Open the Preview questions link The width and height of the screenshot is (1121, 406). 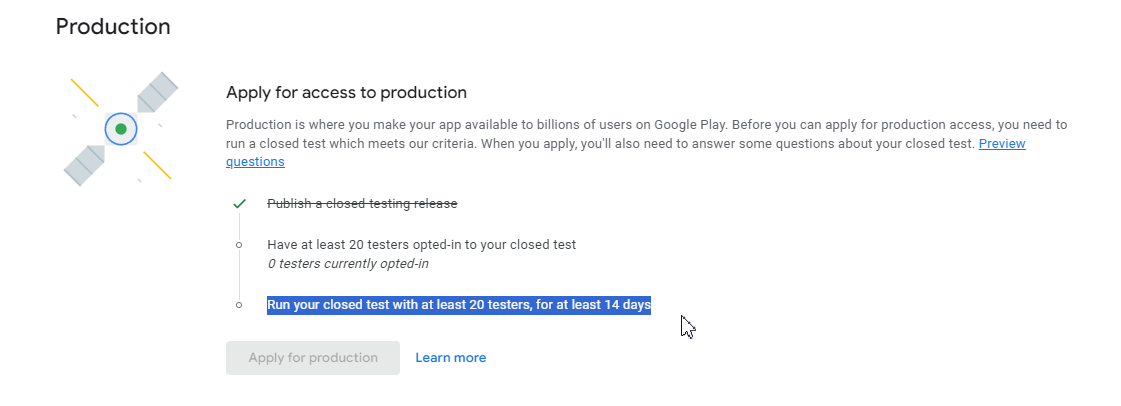pyautogui.click(x=1001, y=145)
